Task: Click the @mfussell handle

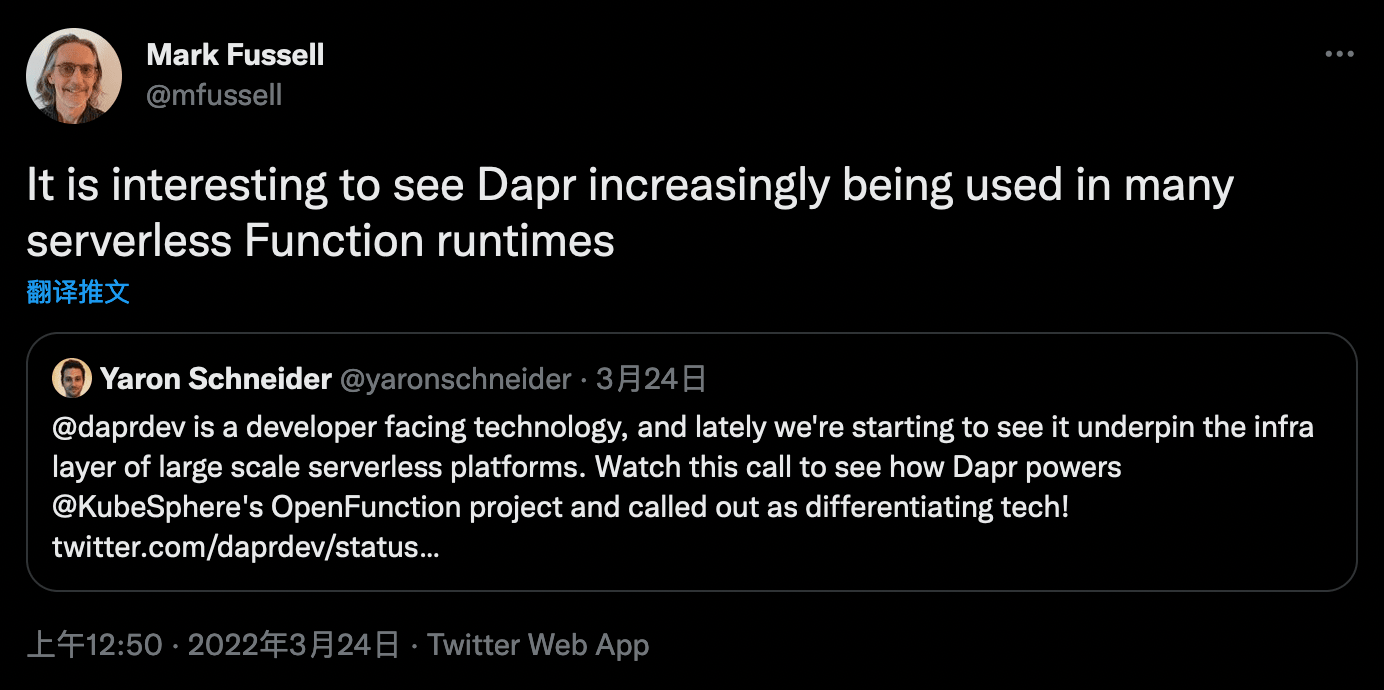Action: click(214, 95)
